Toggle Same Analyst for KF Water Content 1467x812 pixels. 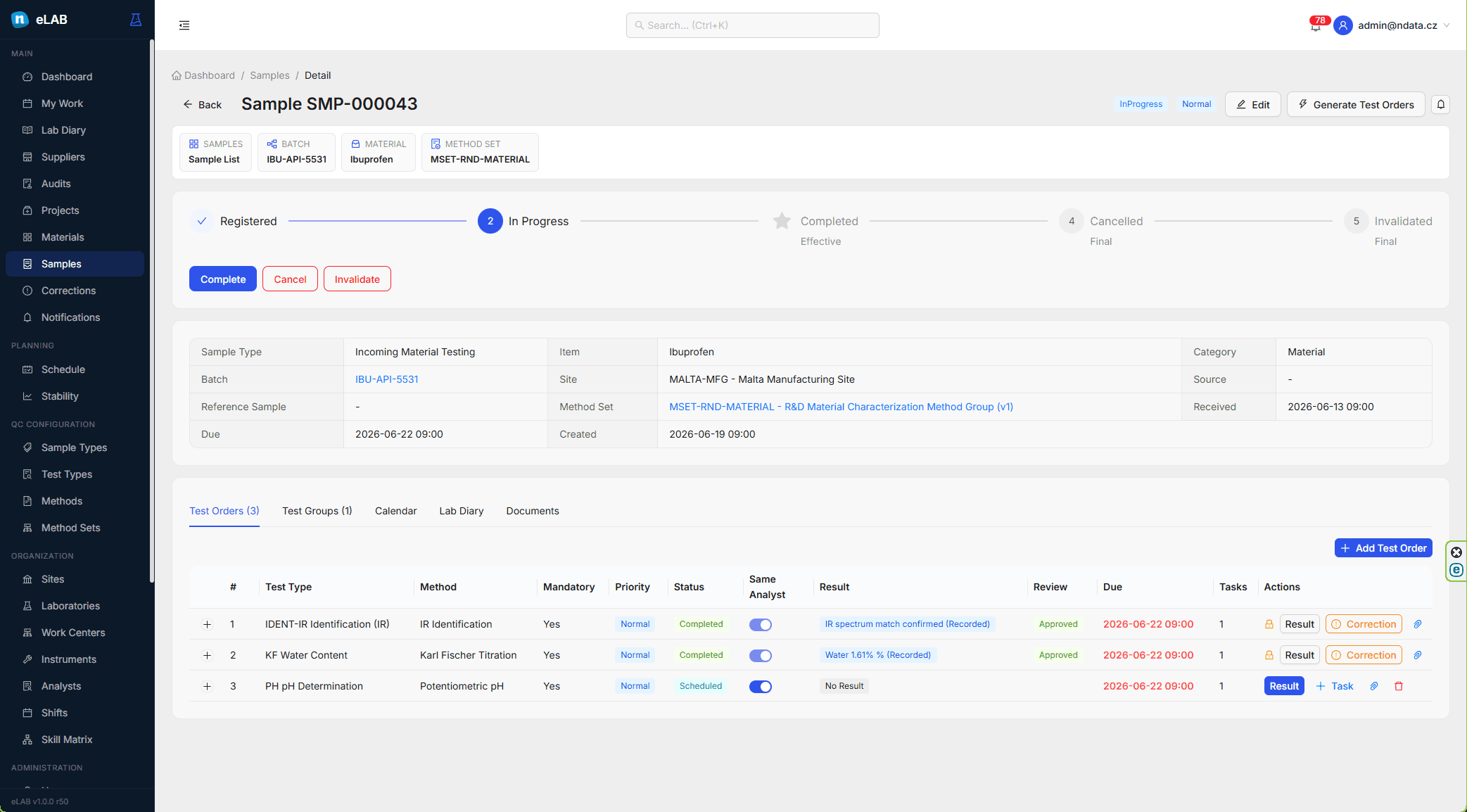[761, 656]
